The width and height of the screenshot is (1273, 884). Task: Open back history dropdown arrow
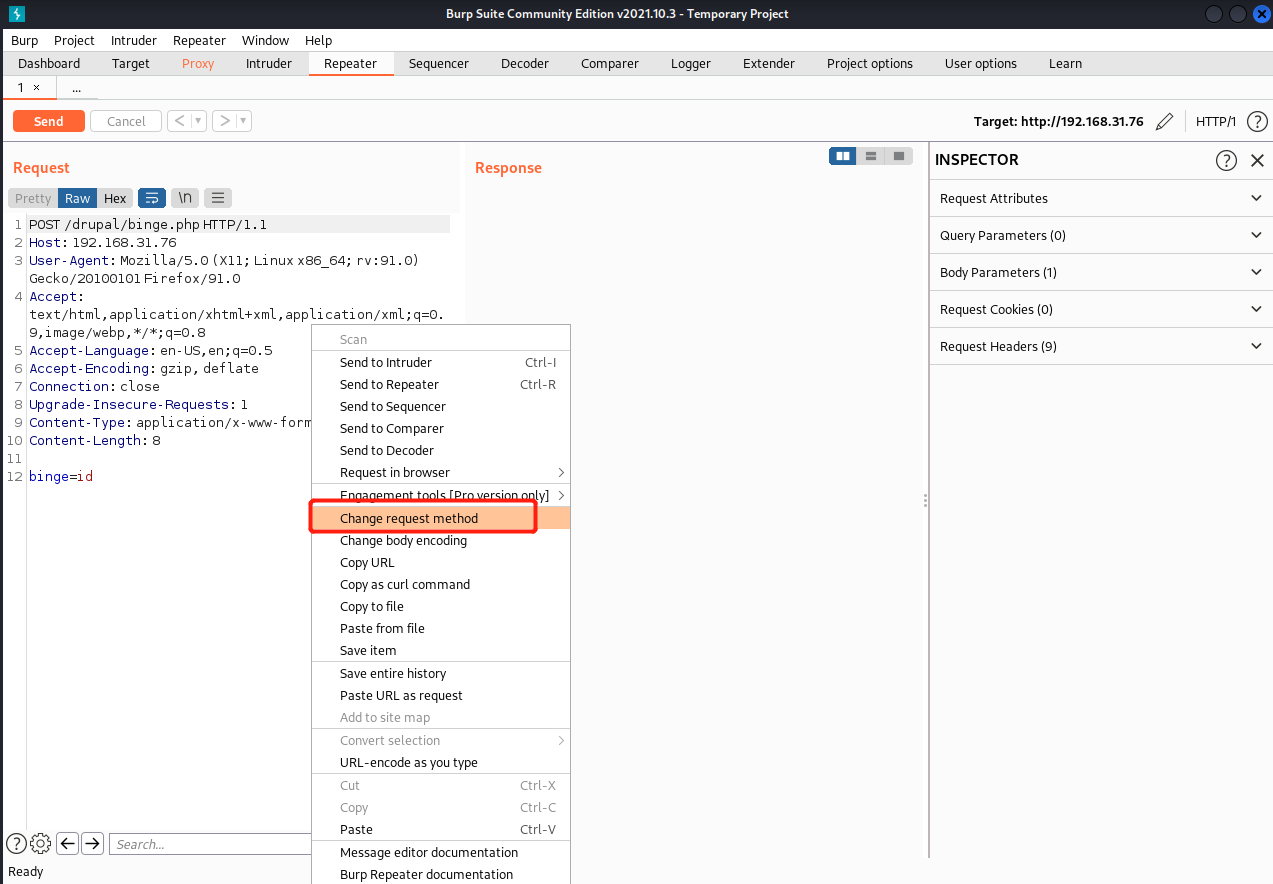tap(198, 121)
